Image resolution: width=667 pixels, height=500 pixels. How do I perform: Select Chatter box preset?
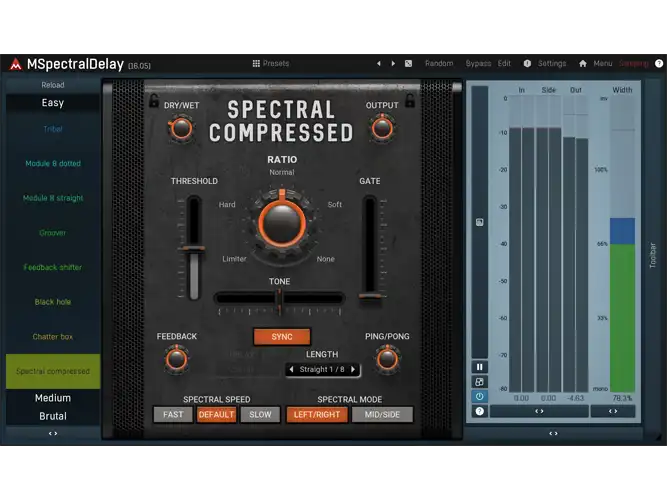coord(53,337)
